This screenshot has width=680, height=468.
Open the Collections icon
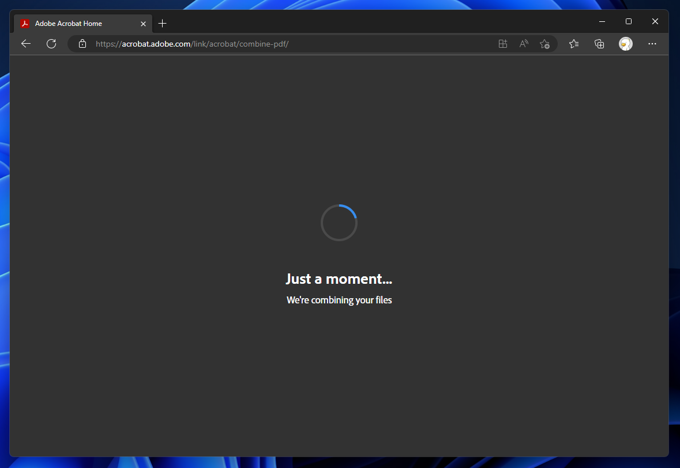599,44
